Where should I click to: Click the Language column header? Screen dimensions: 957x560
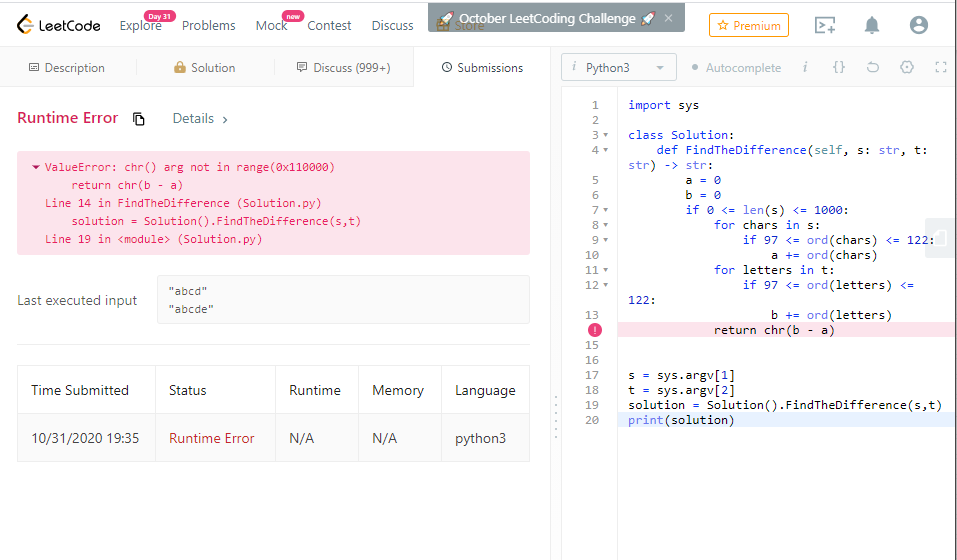(485, 390)
